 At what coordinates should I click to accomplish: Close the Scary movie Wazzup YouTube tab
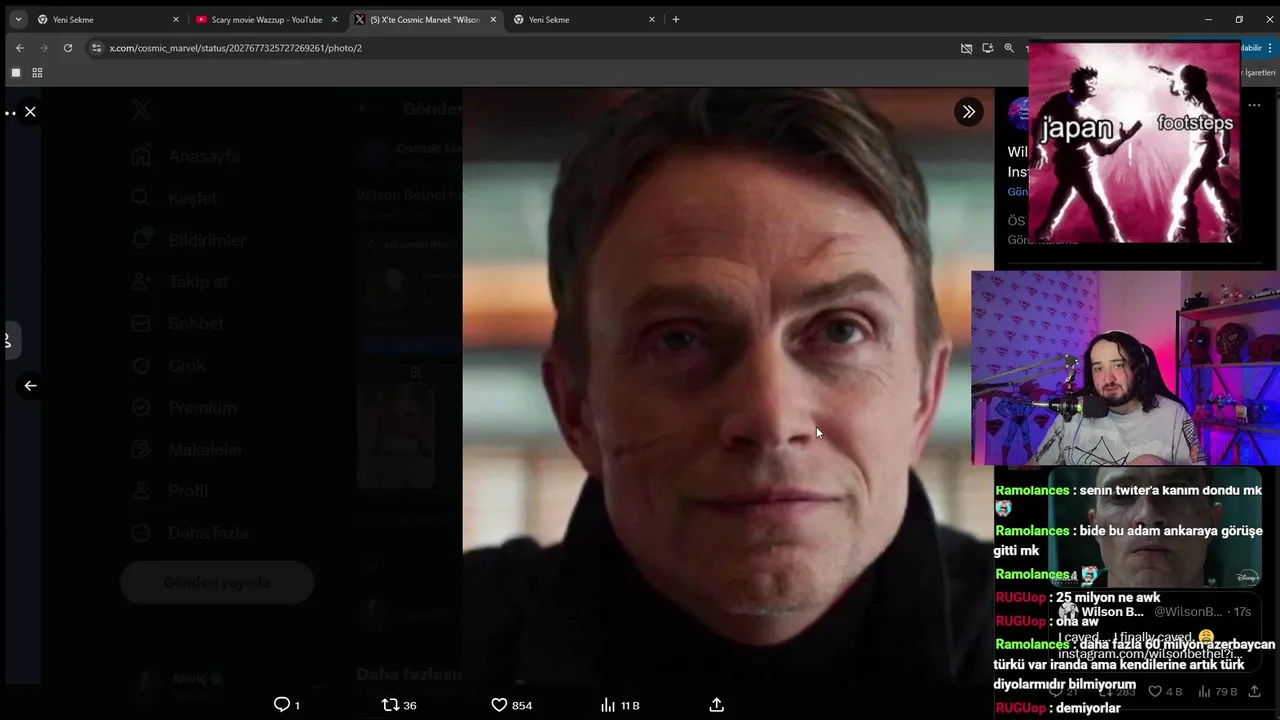(x=335, y=19)
